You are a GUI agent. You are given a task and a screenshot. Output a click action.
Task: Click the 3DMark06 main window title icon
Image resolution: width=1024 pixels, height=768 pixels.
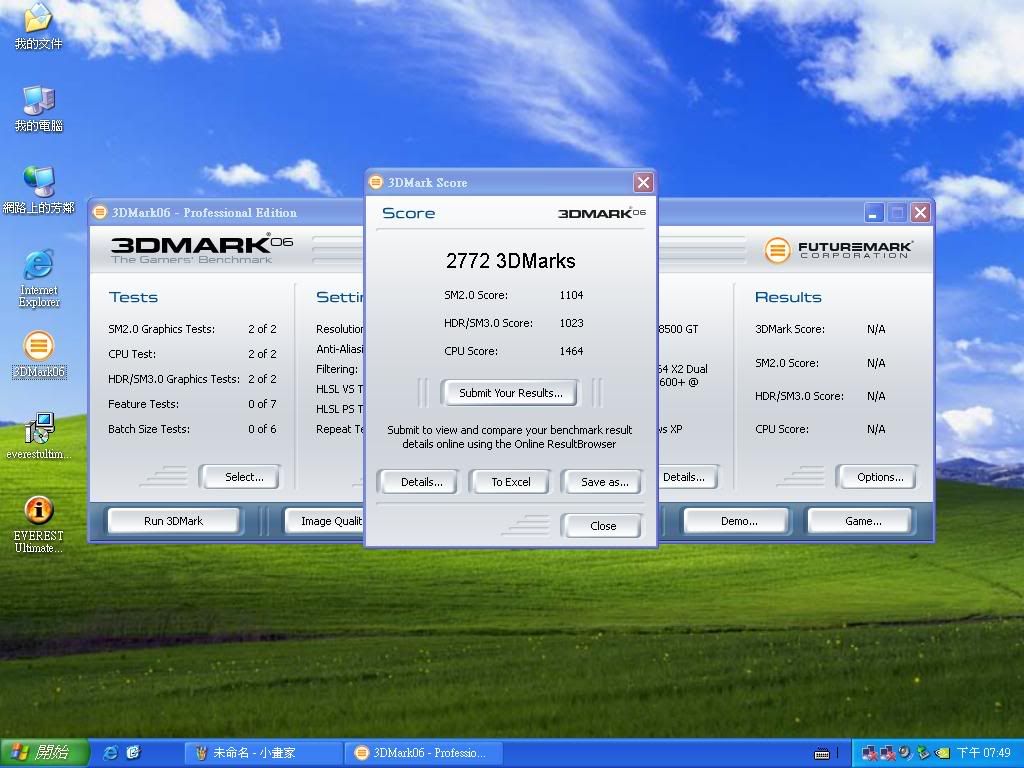click(x=99, y=212)
